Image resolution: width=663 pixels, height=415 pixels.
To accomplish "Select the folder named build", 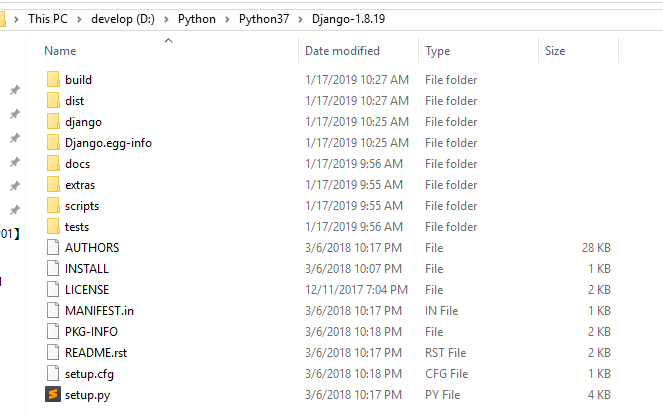I will click(x=78, y=80).
